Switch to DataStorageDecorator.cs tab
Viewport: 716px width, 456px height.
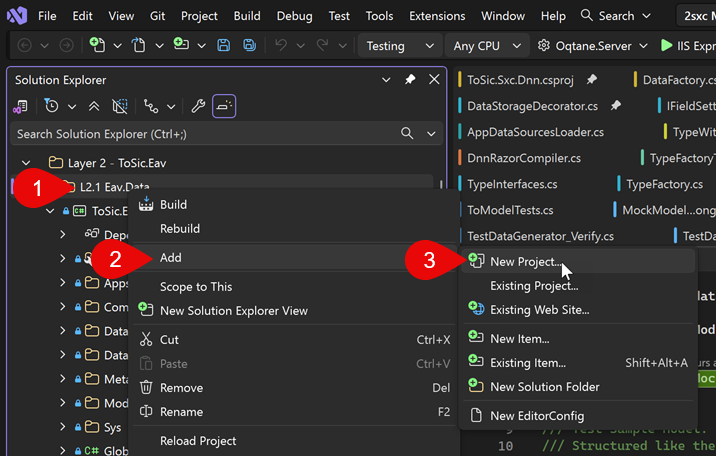(x=532, y=106)
